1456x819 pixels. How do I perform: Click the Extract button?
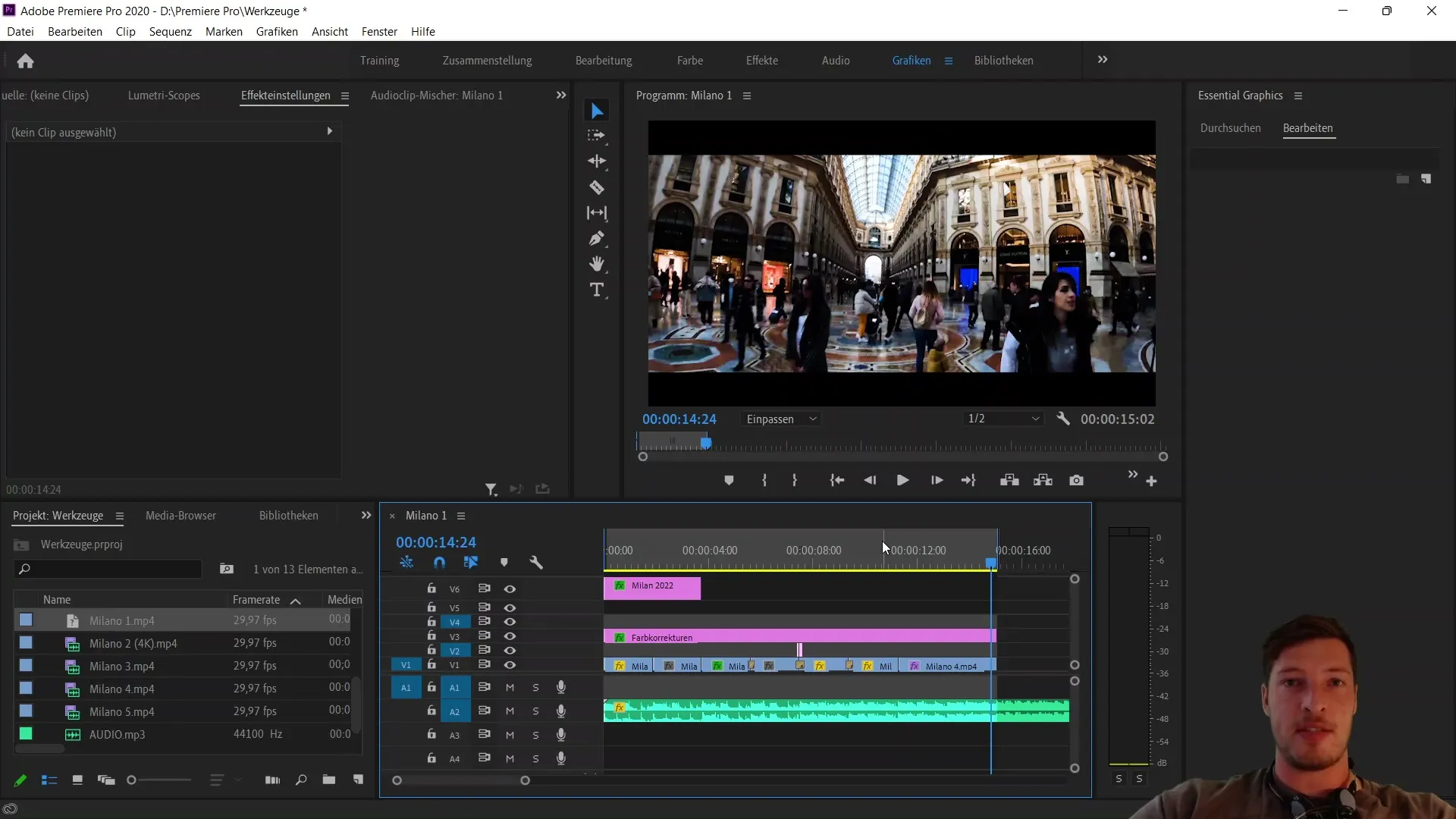tap(1043, 480)
